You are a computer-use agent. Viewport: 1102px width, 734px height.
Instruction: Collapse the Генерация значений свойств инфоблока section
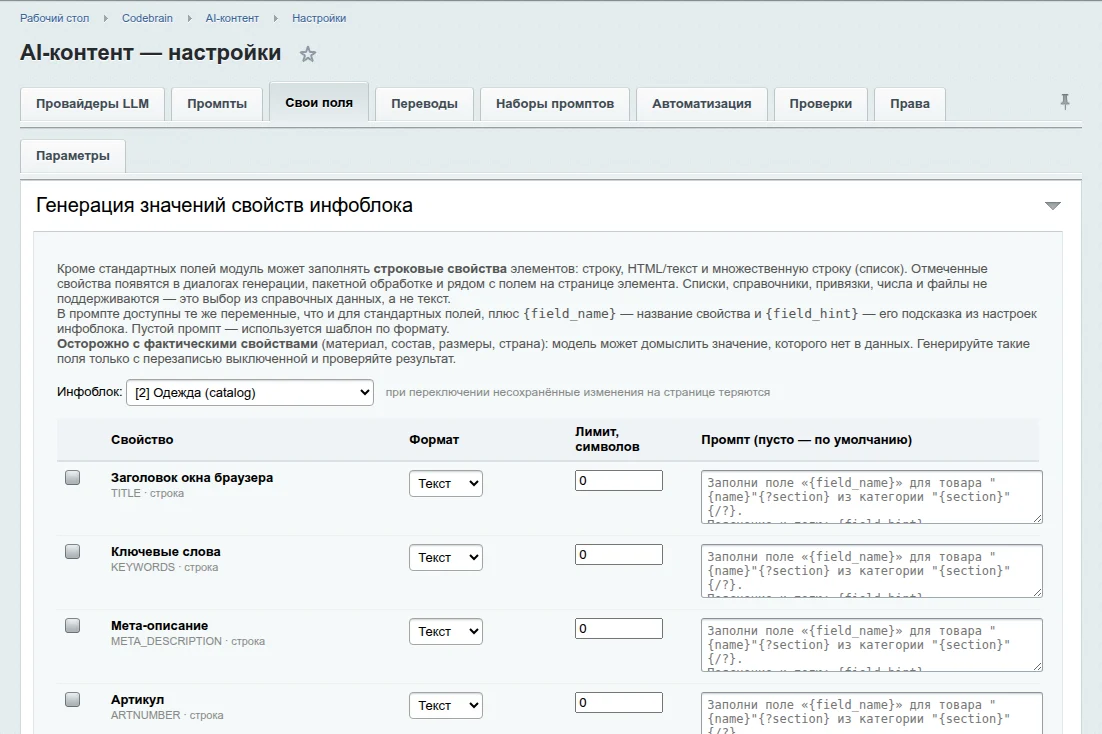coord(1052,205)
